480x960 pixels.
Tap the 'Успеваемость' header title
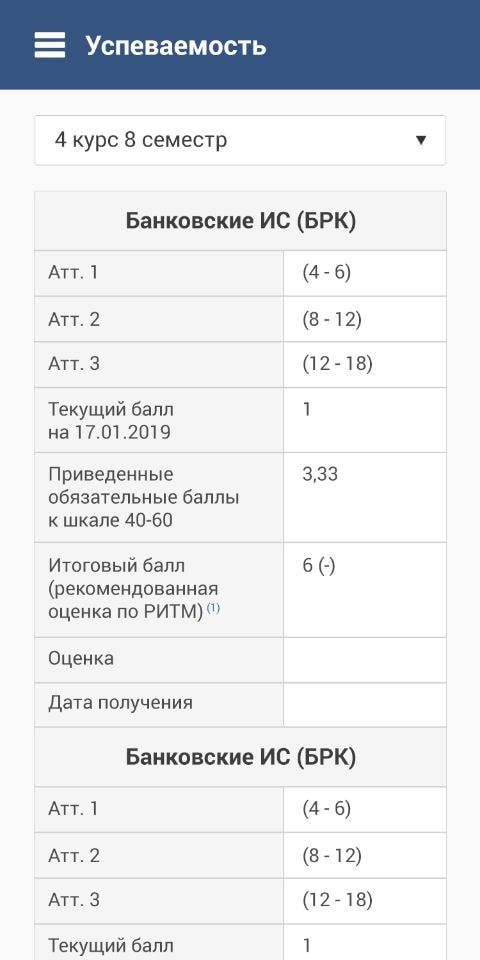176,46
